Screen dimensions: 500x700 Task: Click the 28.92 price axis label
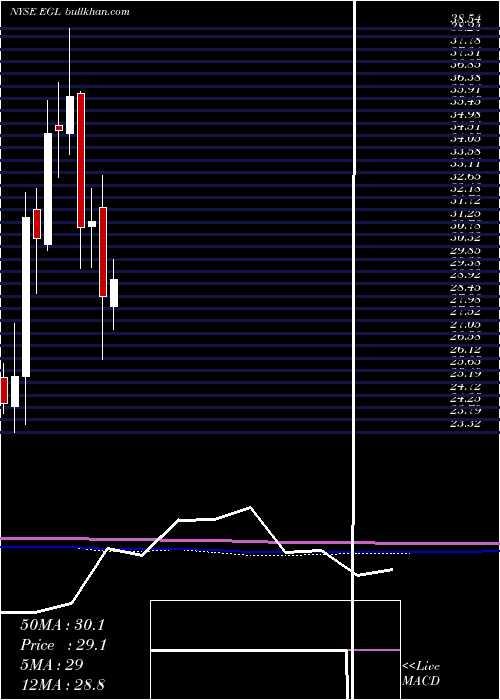pyautogui.click(x=466, y=275)
